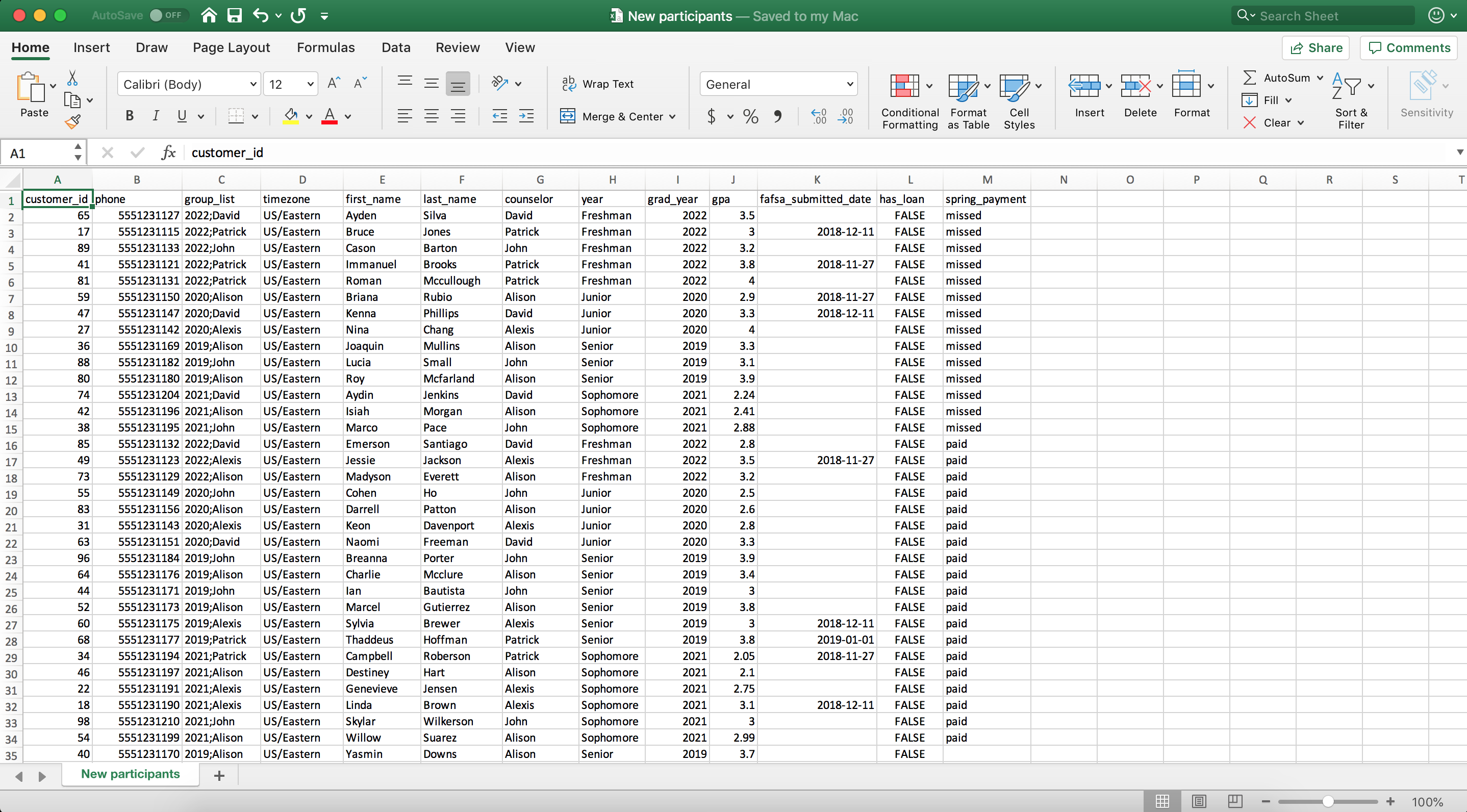Screen dimensions: 1467x812
Task: Open the Data ribbon tab
Action: click(396, 47)
